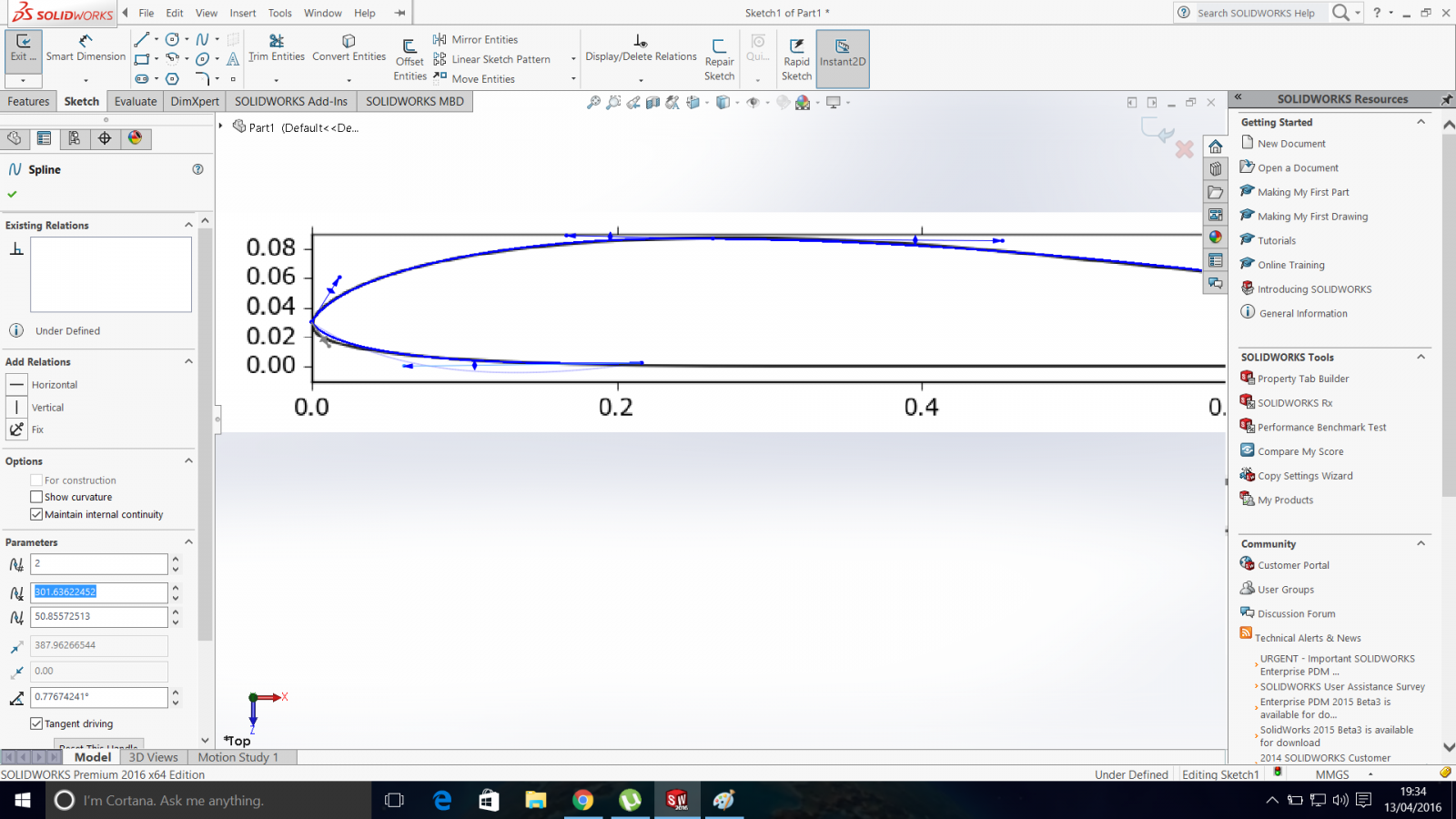Open the PropertyManager tab
Screen dimensions: 1456x819
tap(44, 138)
